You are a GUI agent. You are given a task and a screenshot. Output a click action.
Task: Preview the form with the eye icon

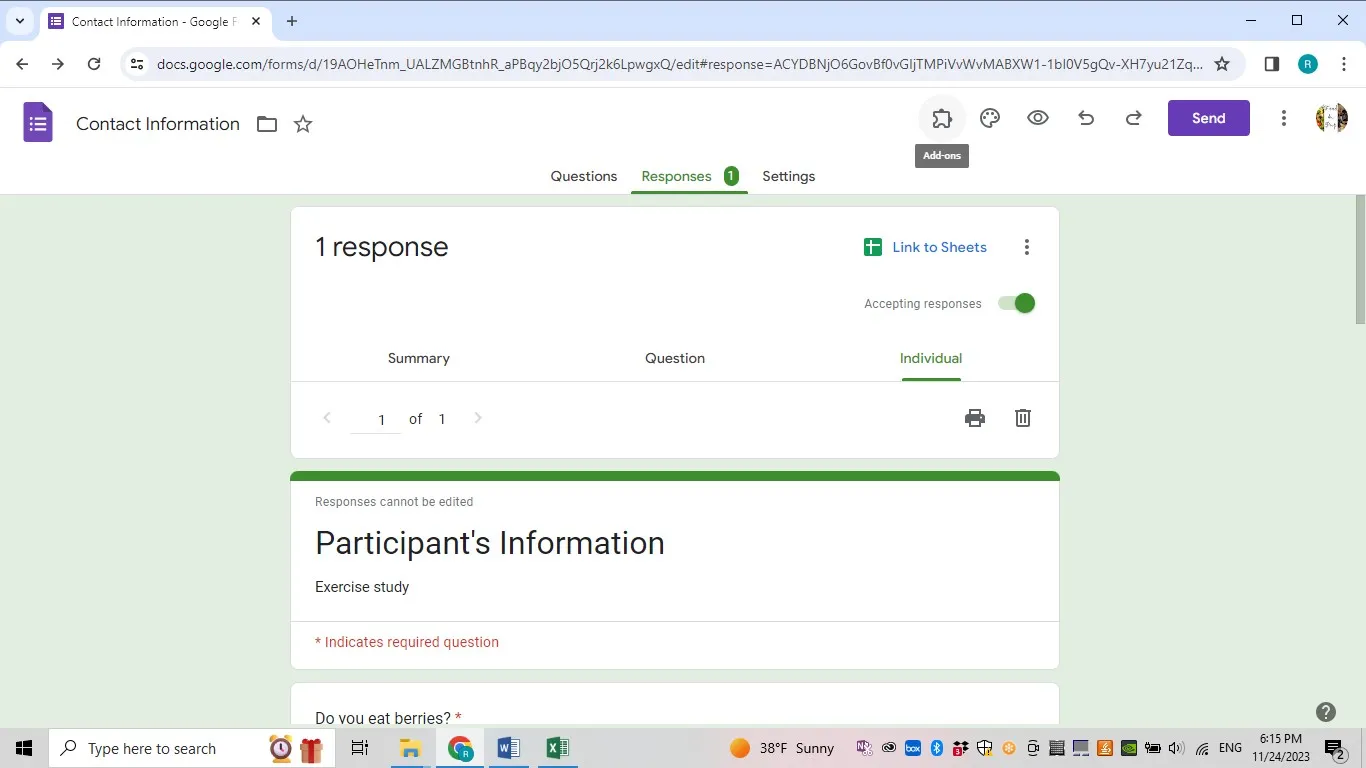click(x=1037, y=117)
